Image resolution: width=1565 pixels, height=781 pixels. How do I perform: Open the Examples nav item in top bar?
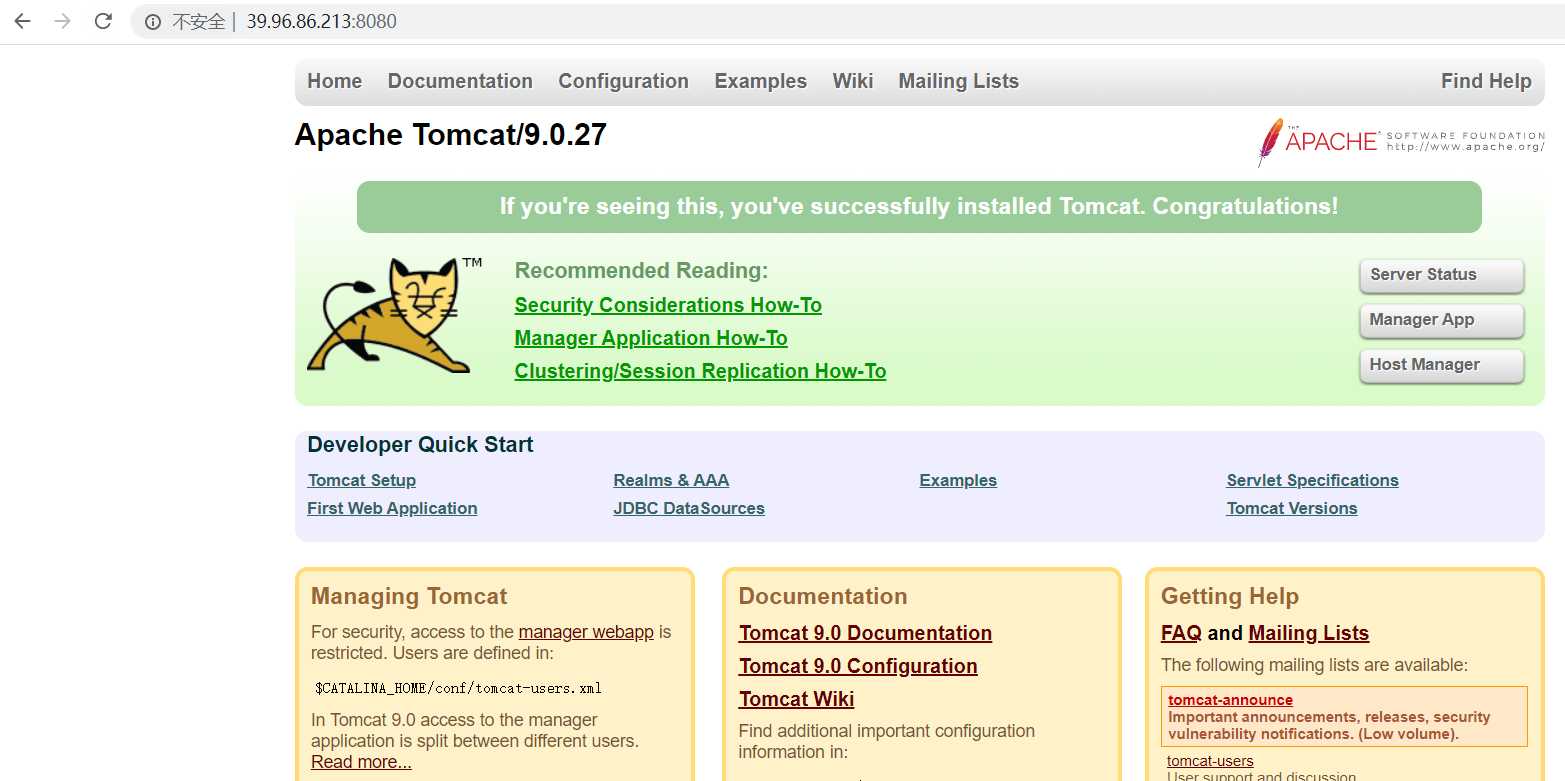point(760,81)
